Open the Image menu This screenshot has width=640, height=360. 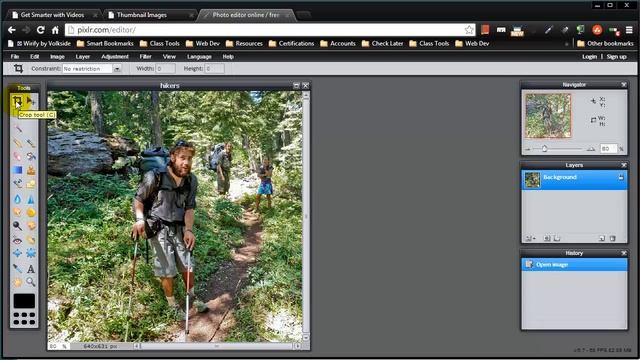pos(57,57)
